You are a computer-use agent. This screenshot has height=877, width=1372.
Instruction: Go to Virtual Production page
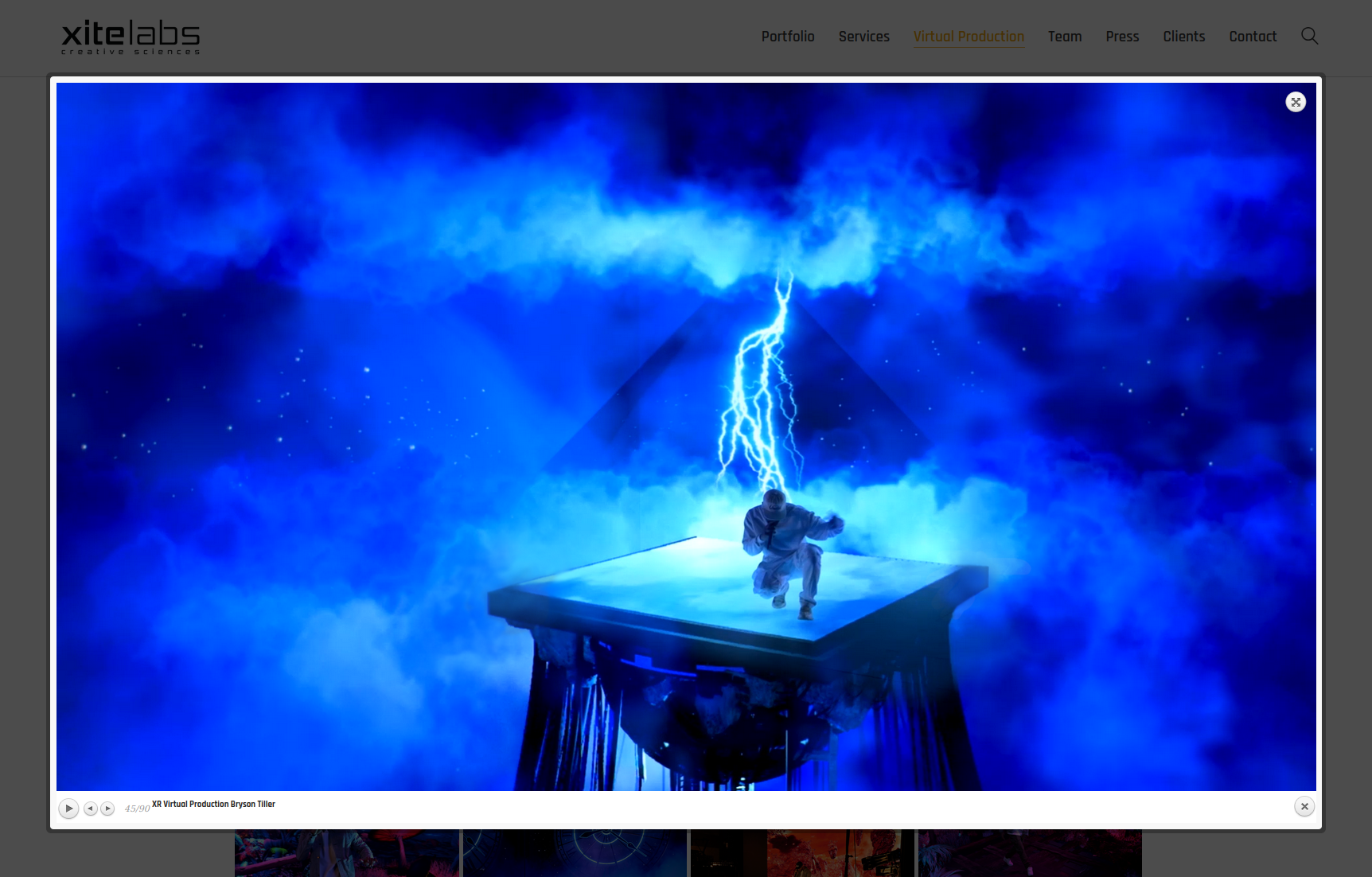click(x=969, y=37)
